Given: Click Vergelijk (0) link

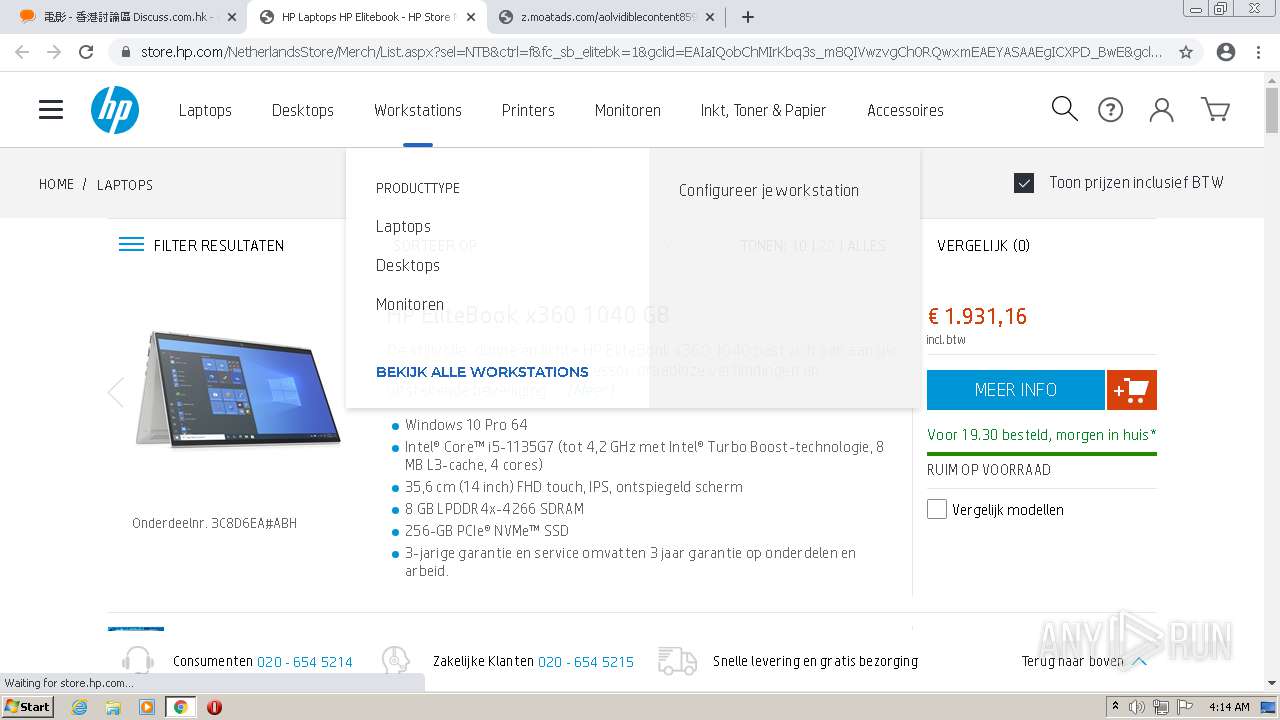Looking at the screenshot, I should [983, 245].
